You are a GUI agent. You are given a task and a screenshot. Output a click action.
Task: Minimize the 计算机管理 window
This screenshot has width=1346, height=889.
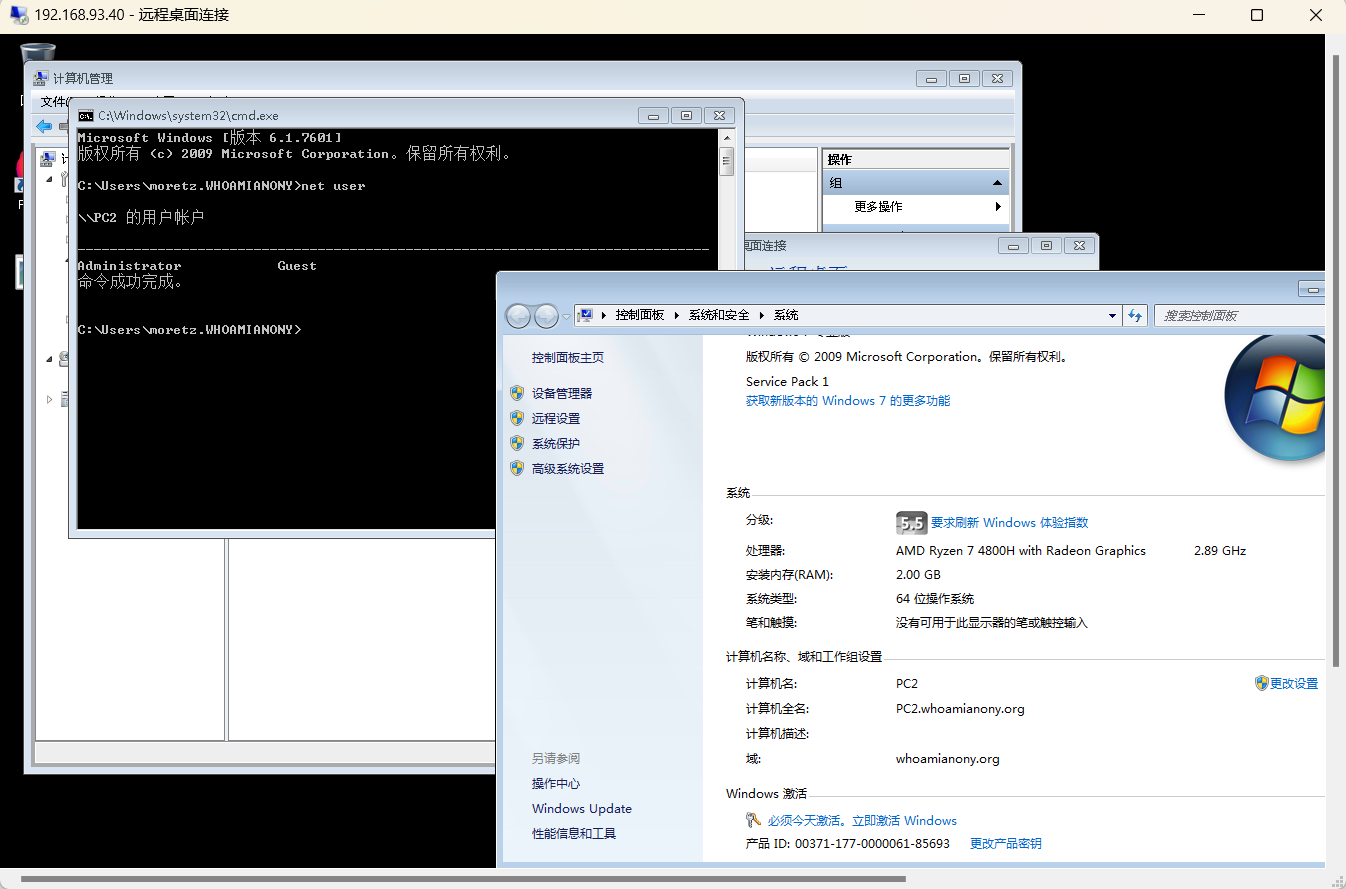(x=931, y=79)
